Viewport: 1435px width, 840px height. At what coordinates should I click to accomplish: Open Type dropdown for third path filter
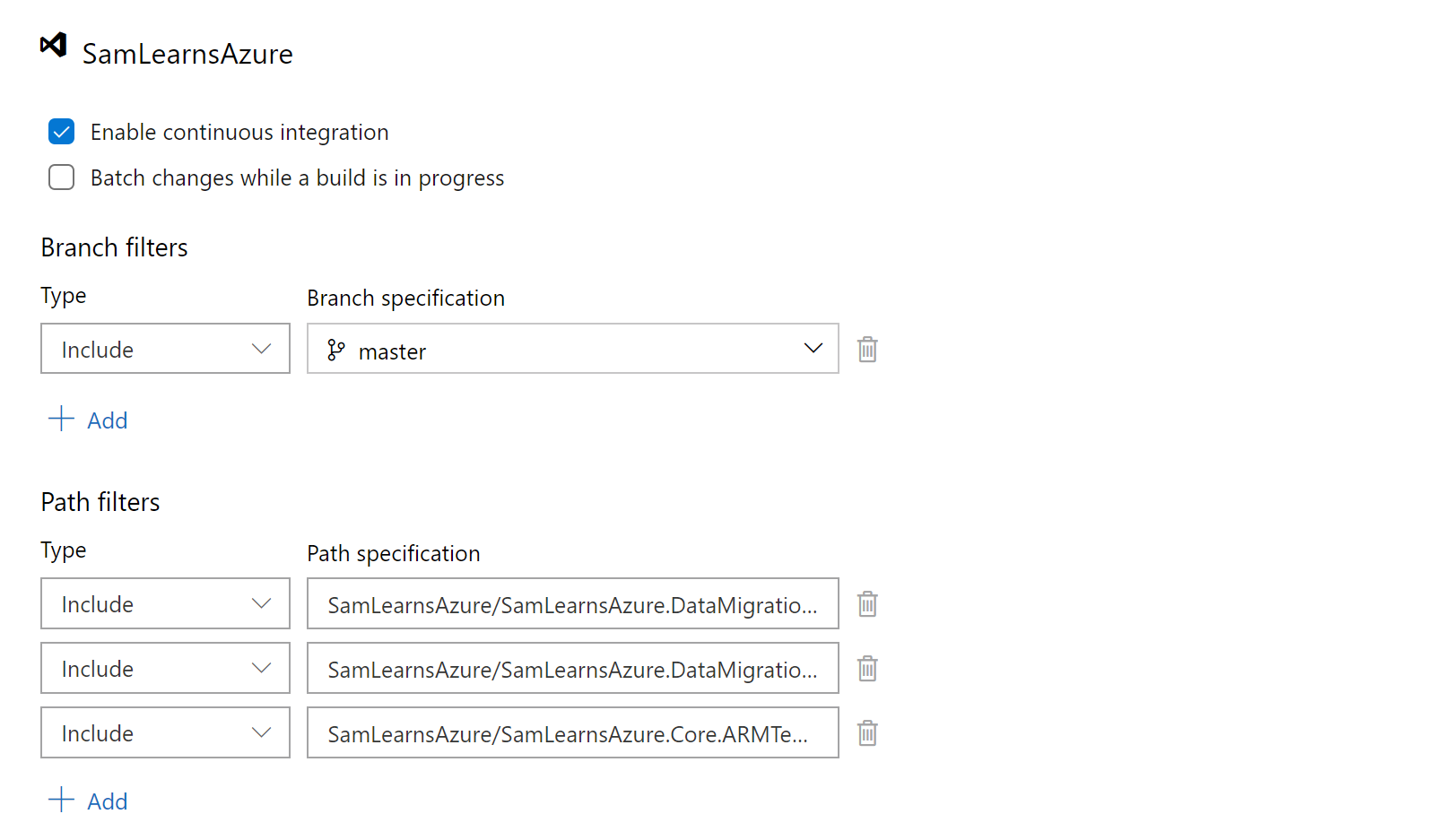[165, 732]
